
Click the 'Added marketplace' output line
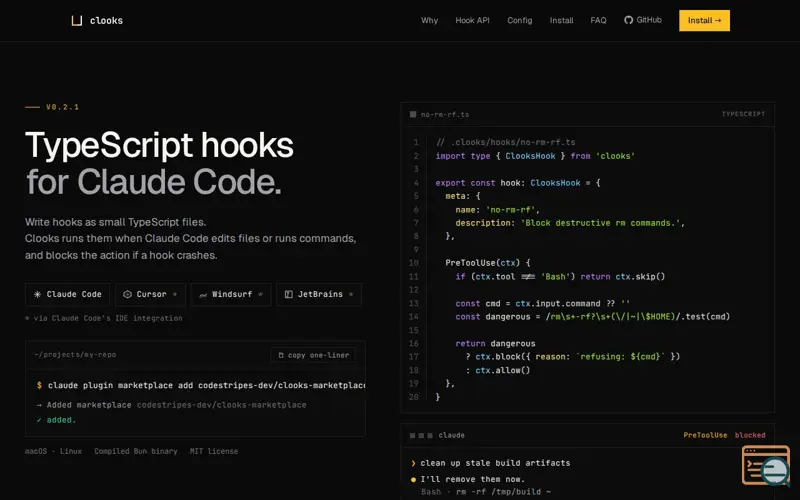pyautogui.click(x=171, y=405)
